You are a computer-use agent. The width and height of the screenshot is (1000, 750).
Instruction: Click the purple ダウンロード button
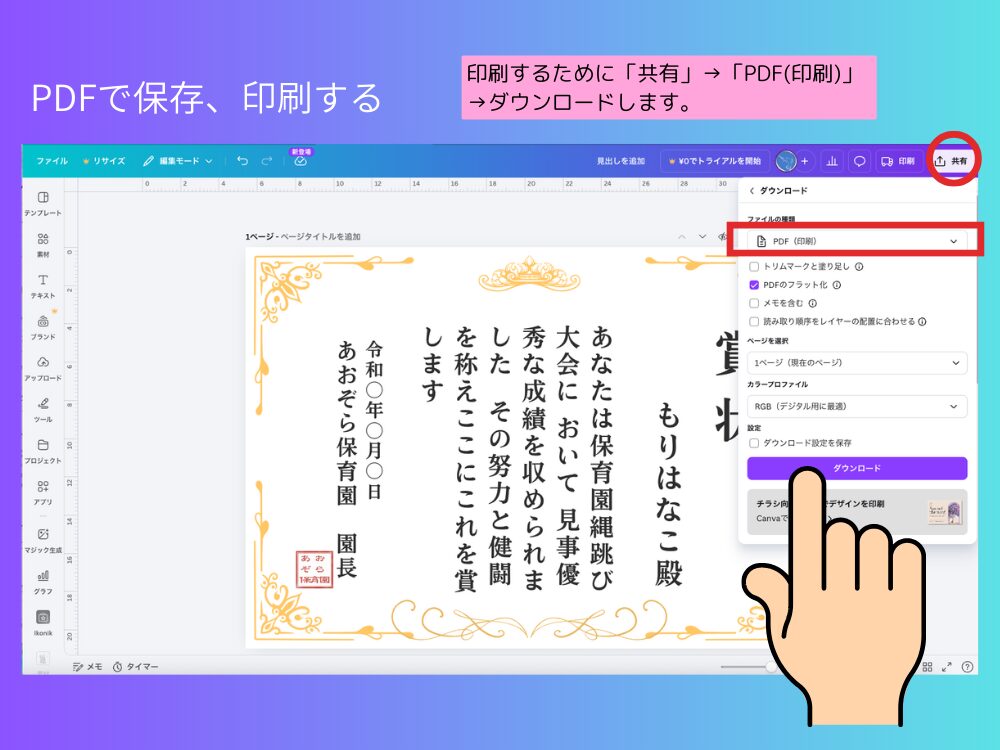point(857,468)
